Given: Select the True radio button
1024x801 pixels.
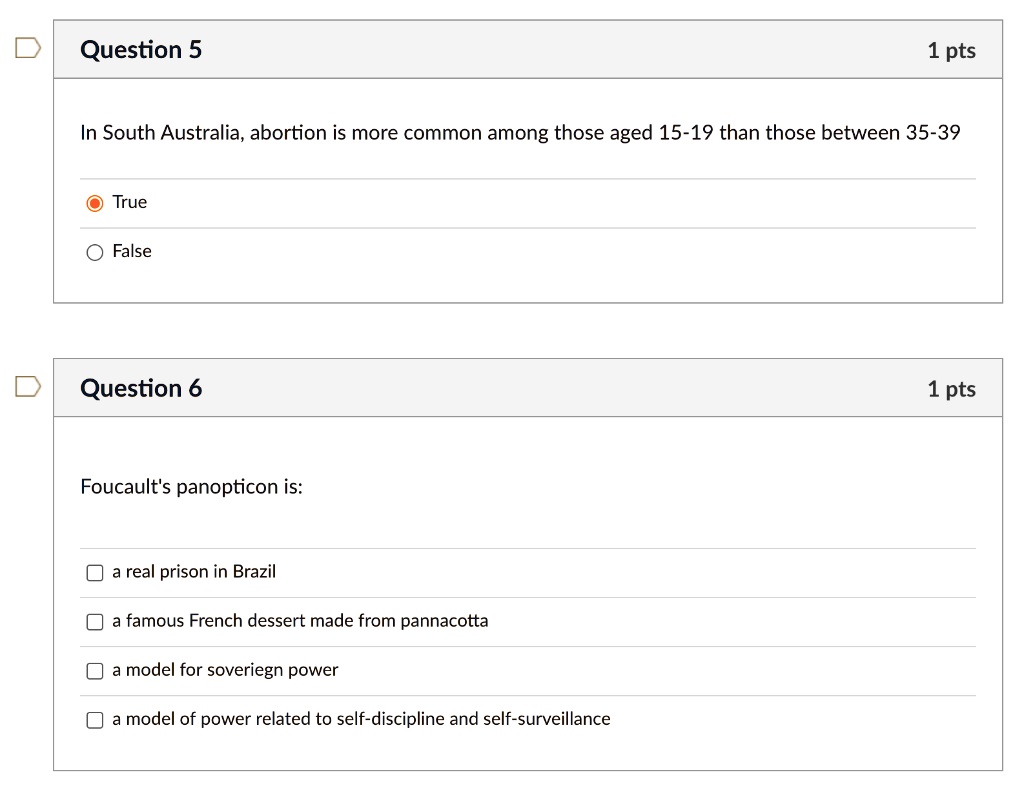Looking at the screenshot, I should 95,203.
